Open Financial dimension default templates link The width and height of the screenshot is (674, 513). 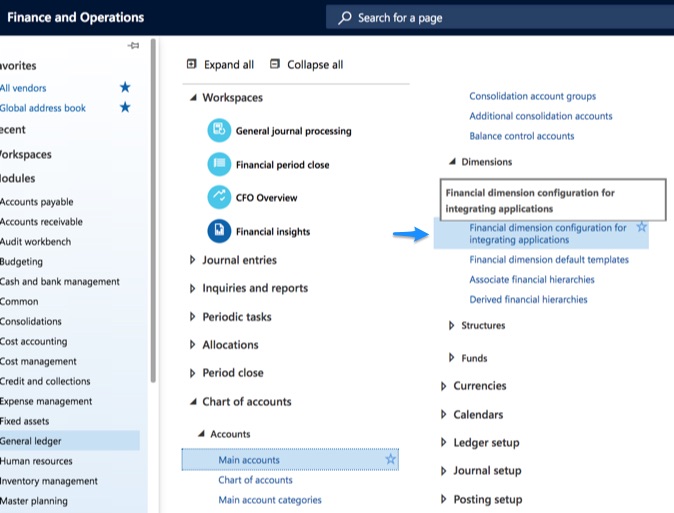[x=549, y=259]
